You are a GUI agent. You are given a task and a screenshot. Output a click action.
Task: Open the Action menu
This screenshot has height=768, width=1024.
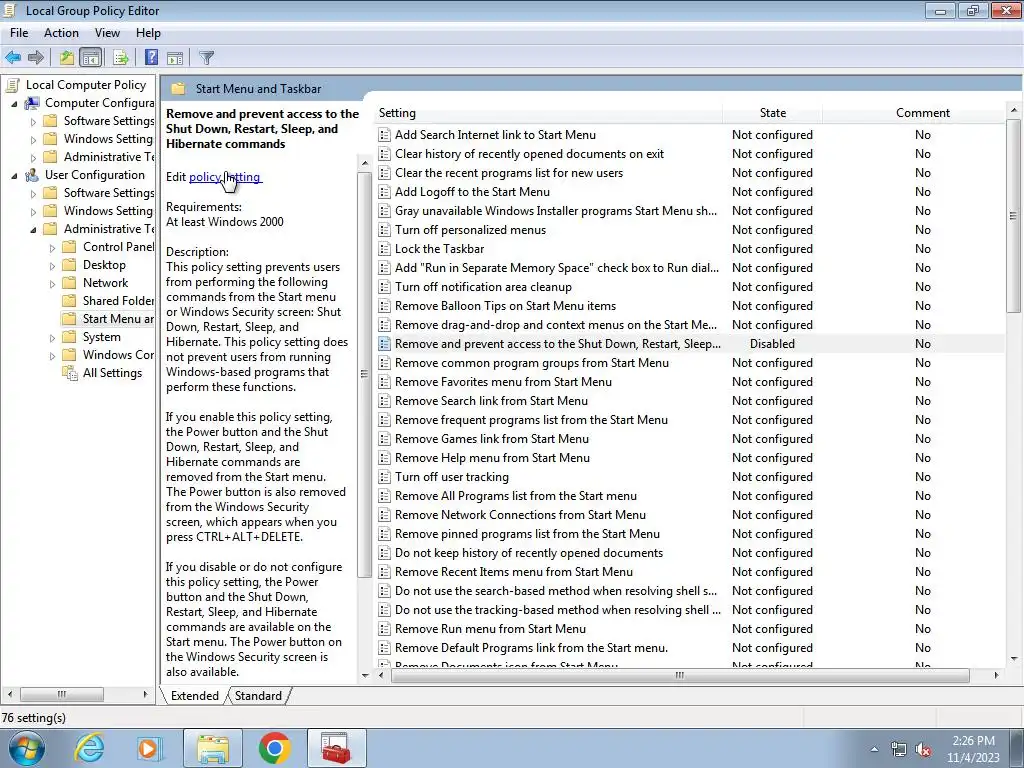61,33
